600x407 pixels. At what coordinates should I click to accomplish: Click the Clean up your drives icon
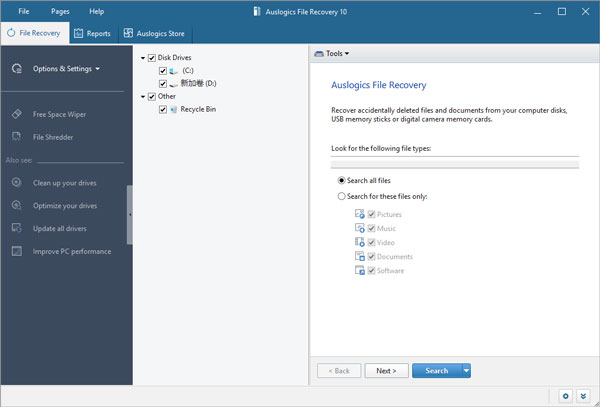click(16, 182)
